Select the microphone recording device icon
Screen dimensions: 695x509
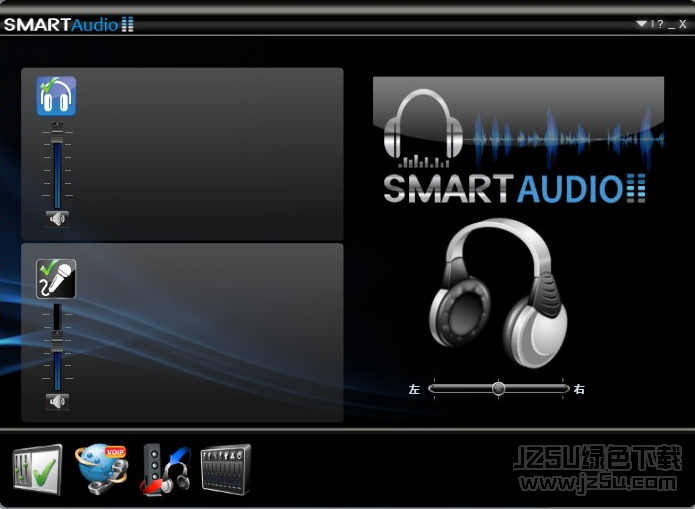pyautogui.click(x=56, y=279)
